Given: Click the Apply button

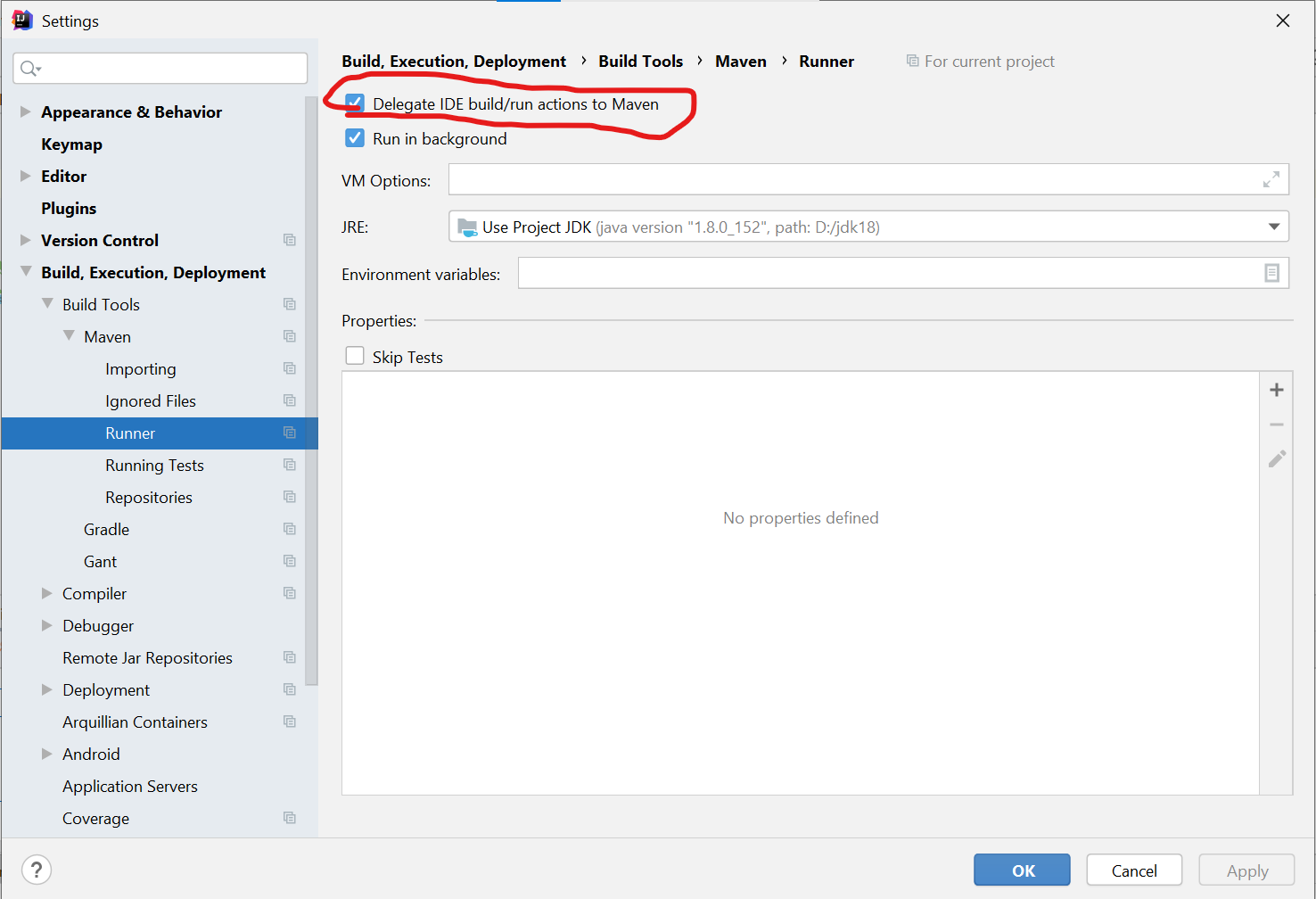Looking at the screenshot, I should [1246, 870].
